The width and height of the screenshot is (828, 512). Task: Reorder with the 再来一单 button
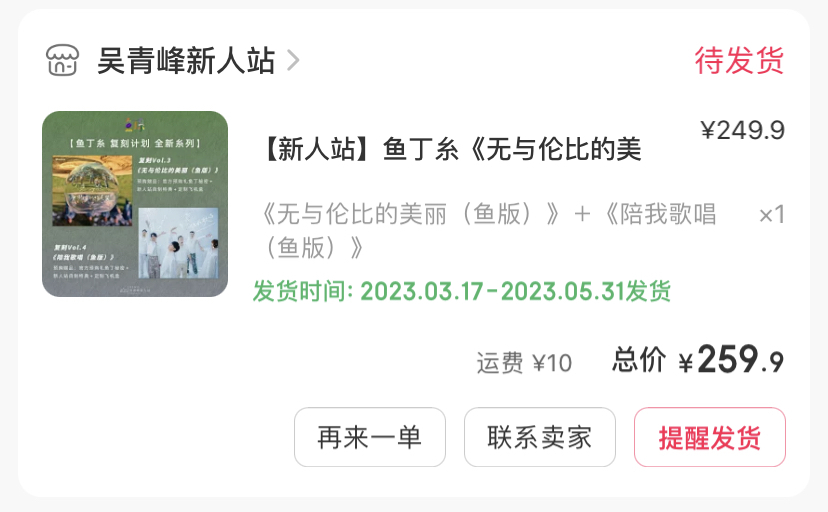pyautogui.click(x=370, y=437)
